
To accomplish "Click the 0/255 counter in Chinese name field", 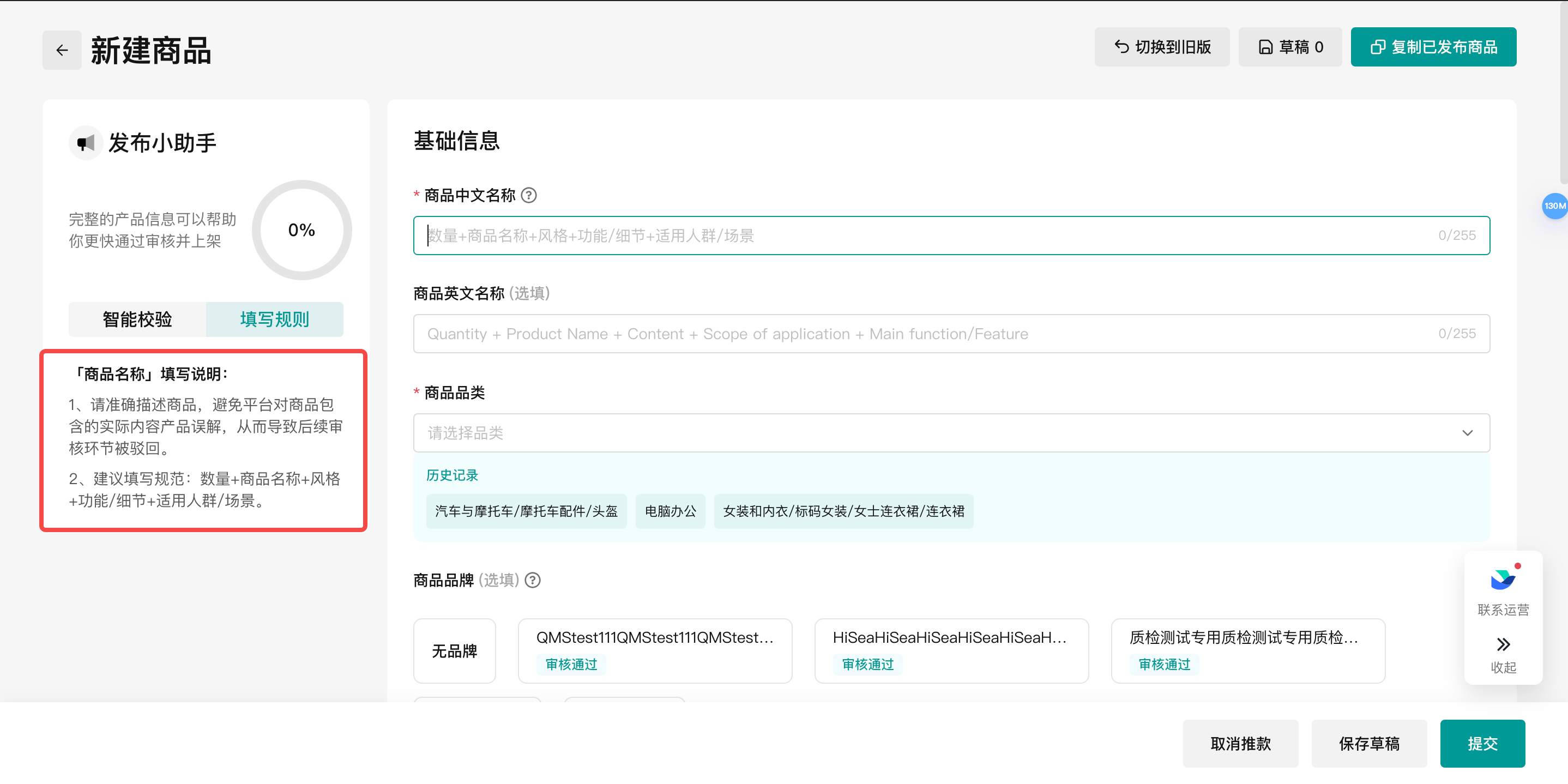I will click(1457, 236).
